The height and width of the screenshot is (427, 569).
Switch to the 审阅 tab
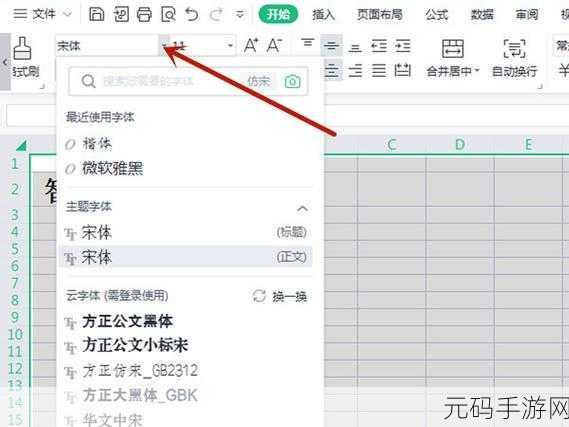tap(527, 15)
